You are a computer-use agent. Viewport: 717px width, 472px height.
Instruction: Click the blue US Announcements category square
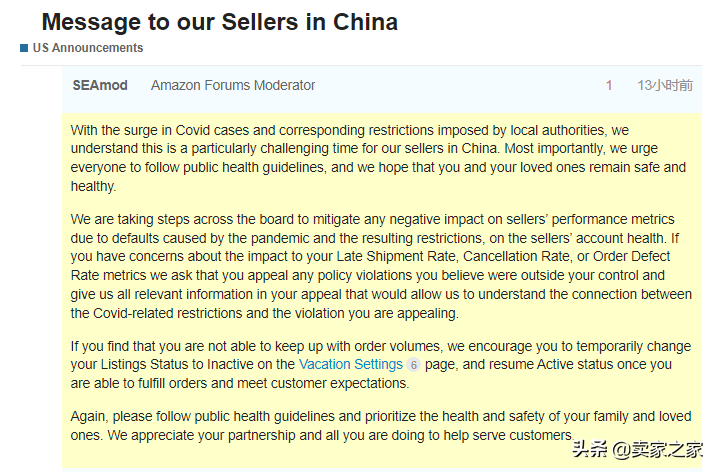point(24,48)
